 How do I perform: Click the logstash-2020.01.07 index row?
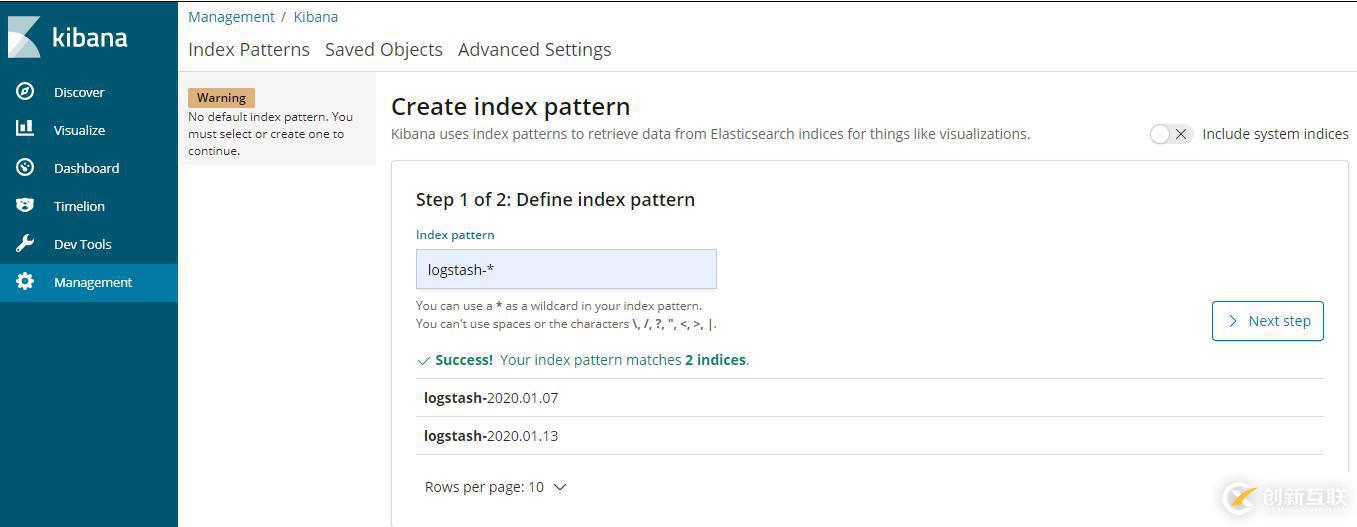[870, 398]
